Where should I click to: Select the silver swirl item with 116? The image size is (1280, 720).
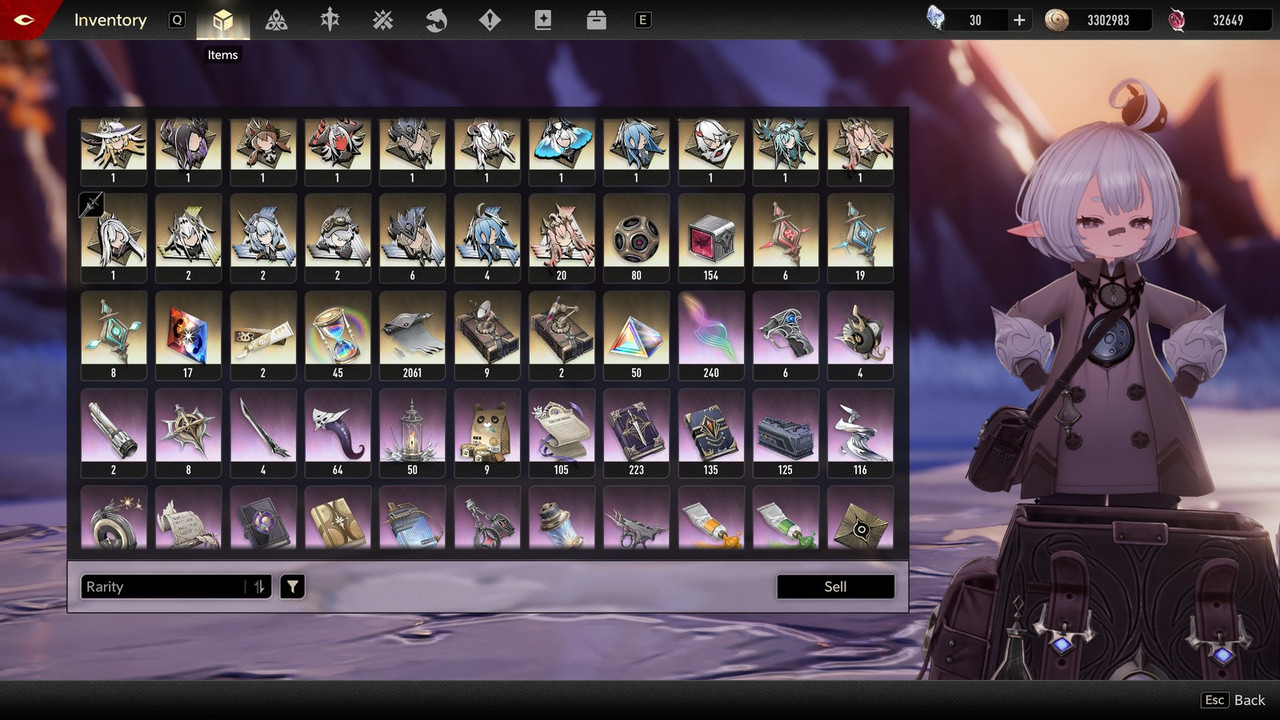click(860, 432)
